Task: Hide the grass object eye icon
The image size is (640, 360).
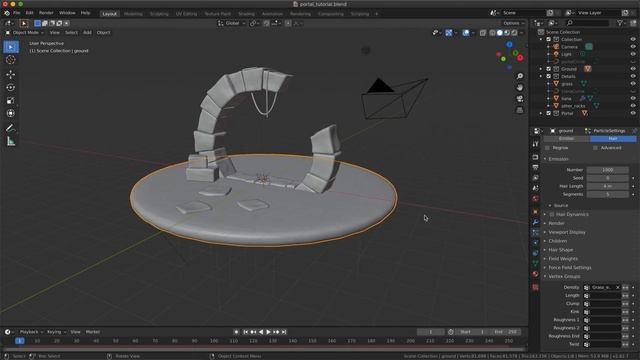Action: (633, 84)
